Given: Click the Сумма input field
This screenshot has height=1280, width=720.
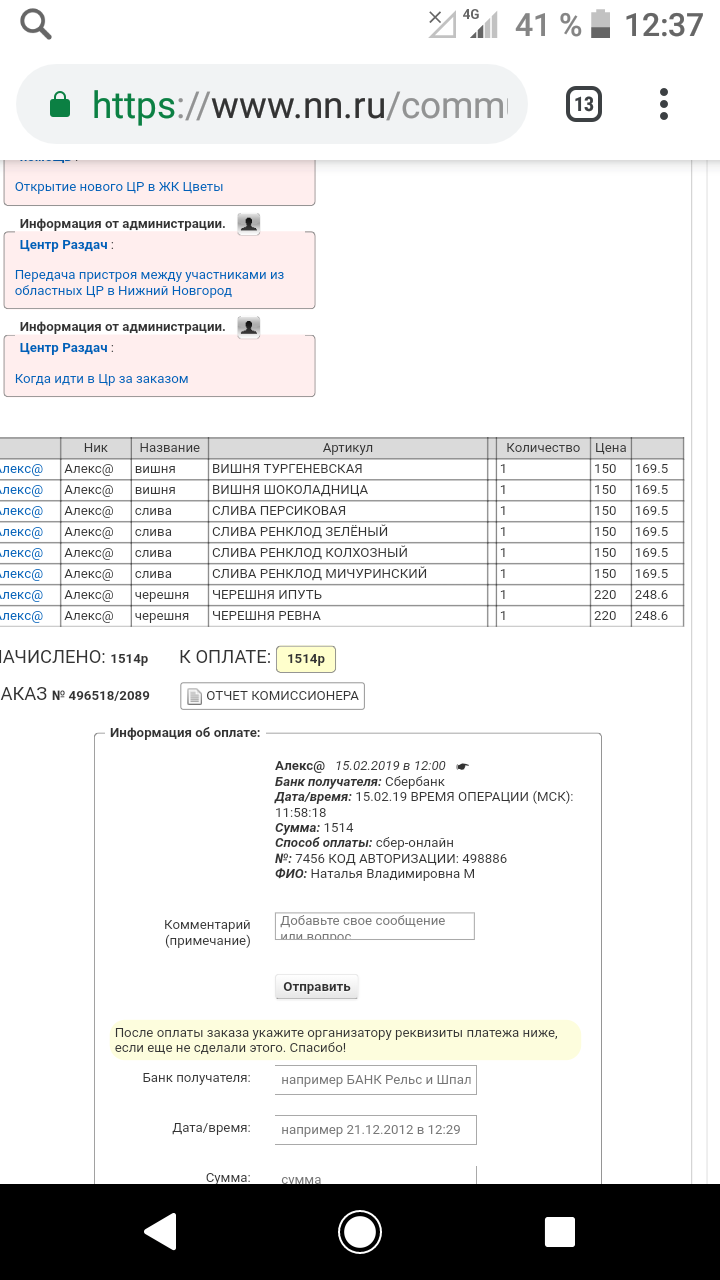Looking at the screenshot, I should (376, 1176).
